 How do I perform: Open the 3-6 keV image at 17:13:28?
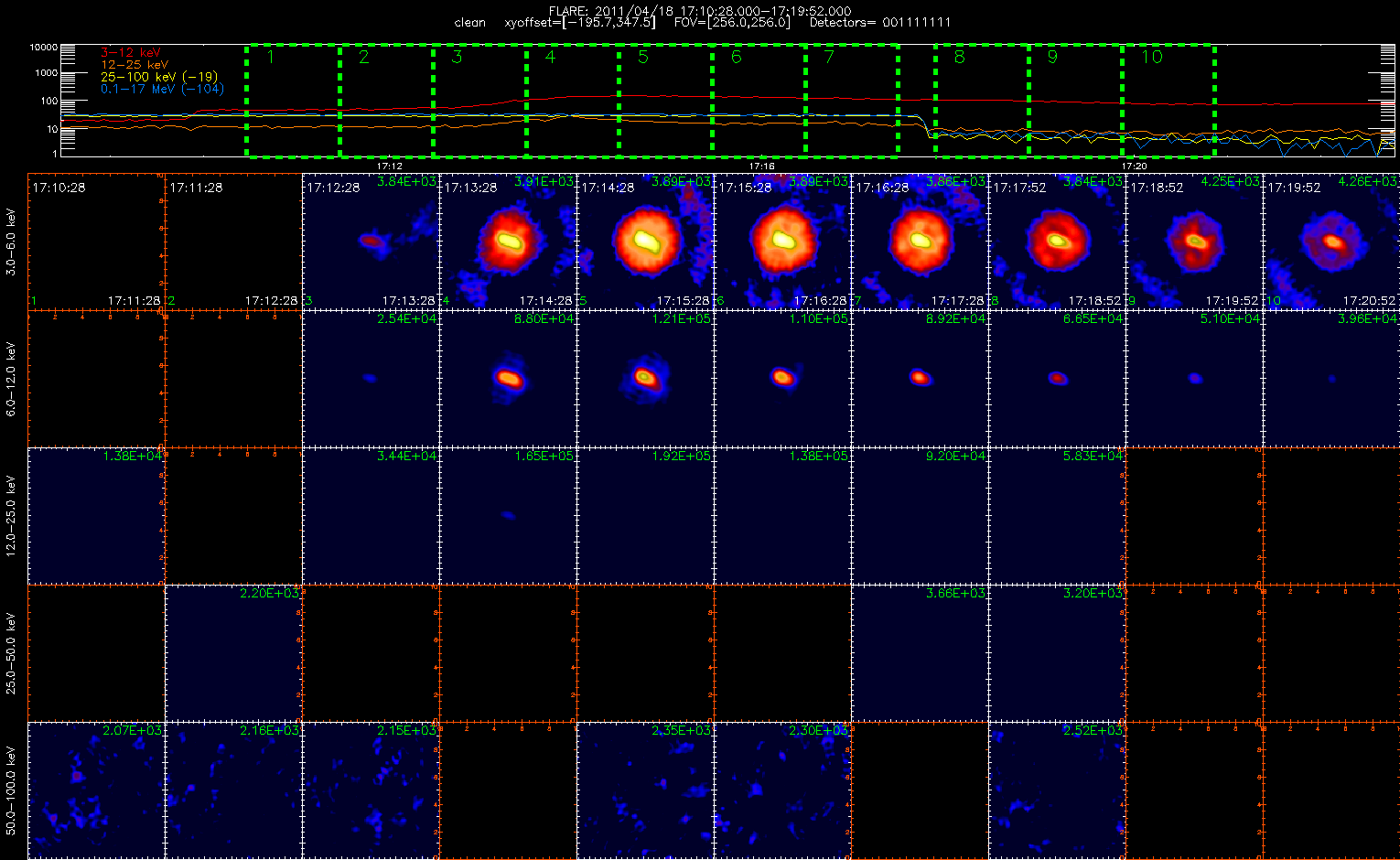[x=508, y=241]
